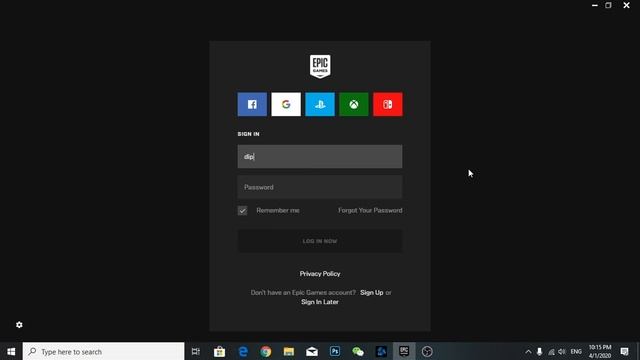The image size is (640, 360).
Task: Choose Sign In Later link
Action: 320,302
